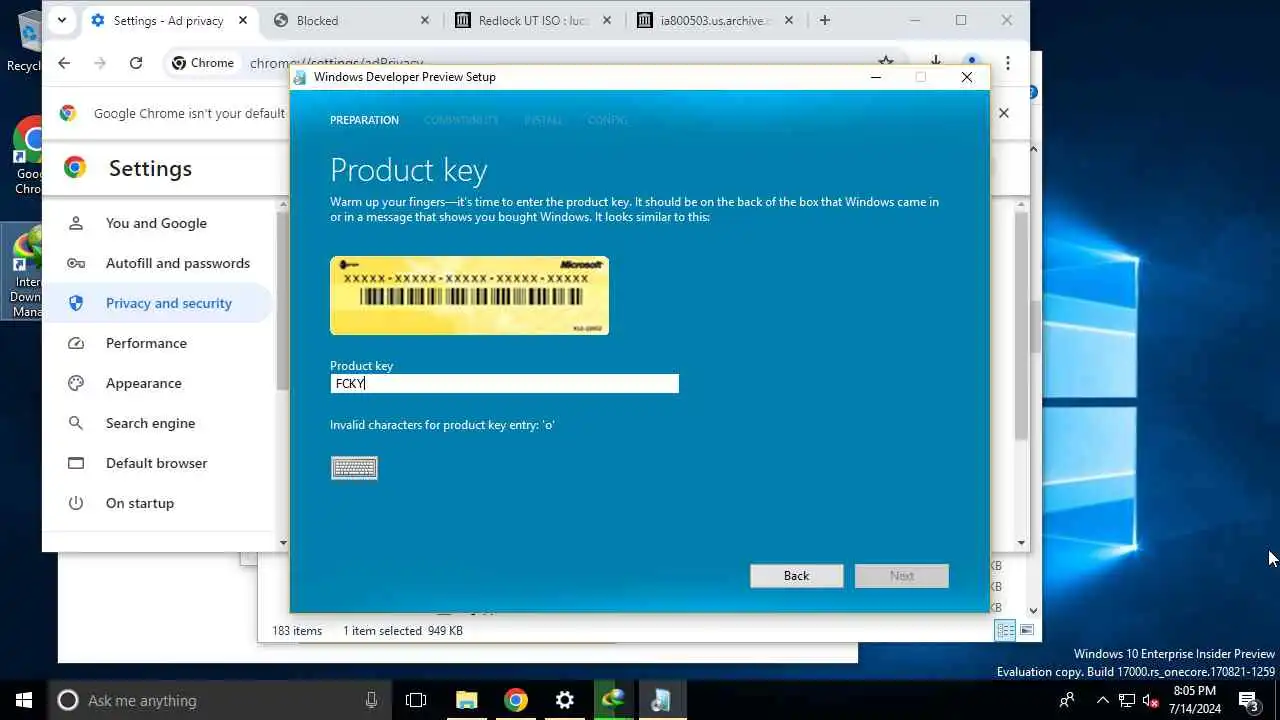Click the Chrome profile avatar icon
1280x720 pixels.
pyautogui.click(x=971, y=62)
